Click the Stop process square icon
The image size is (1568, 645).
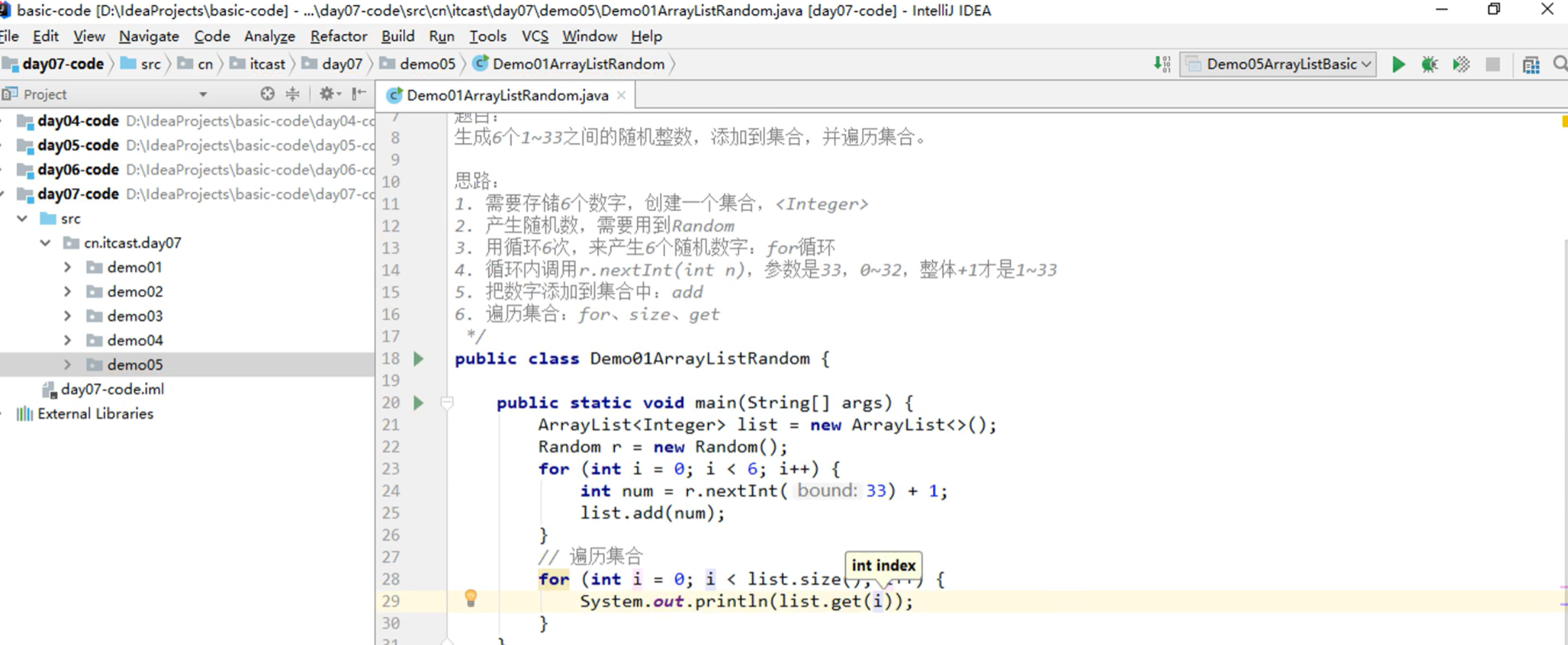pyautogui.click(x=1492, y=64)
